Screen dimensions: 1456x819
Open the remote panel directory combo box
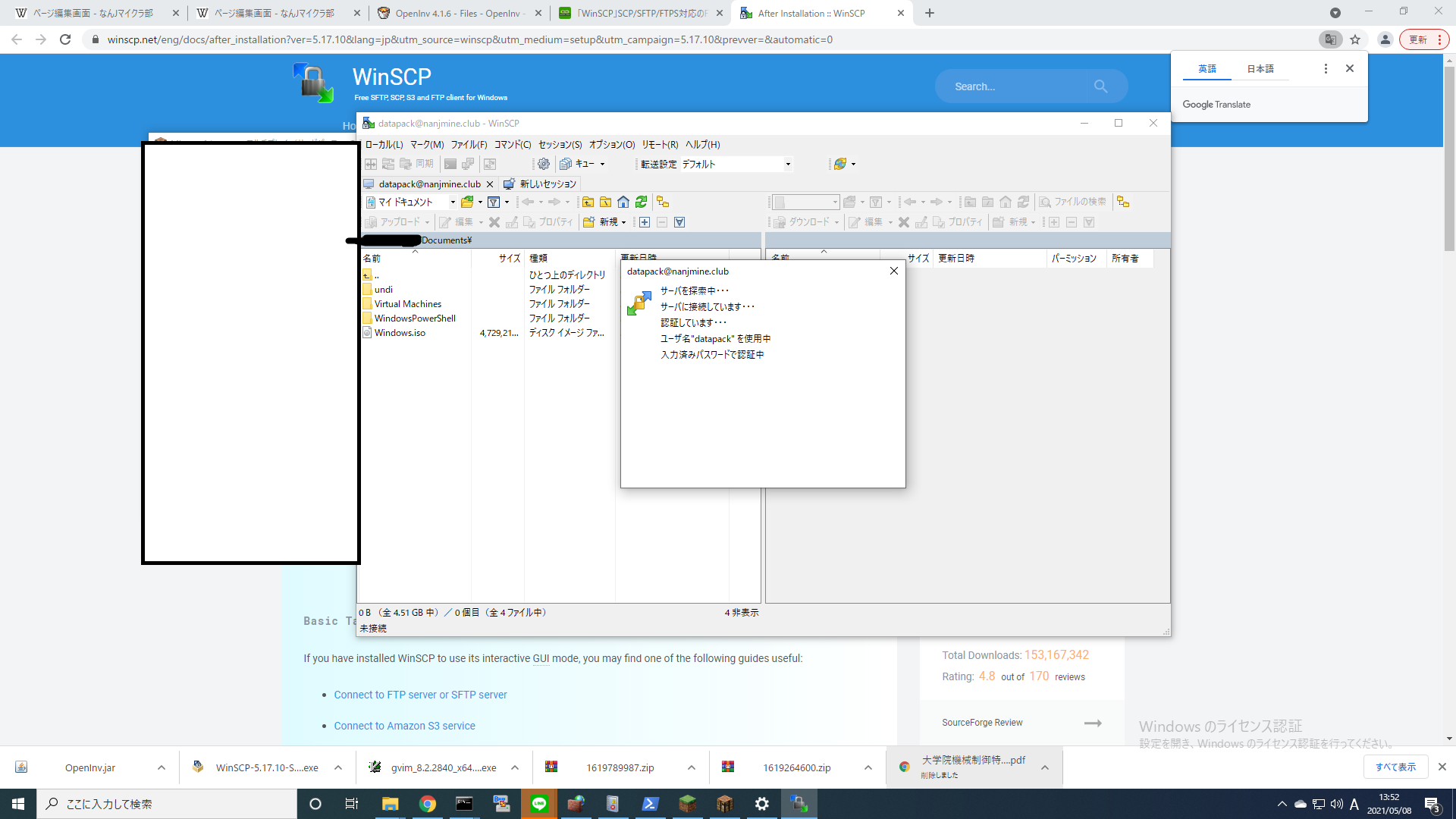tap(805, 202)
